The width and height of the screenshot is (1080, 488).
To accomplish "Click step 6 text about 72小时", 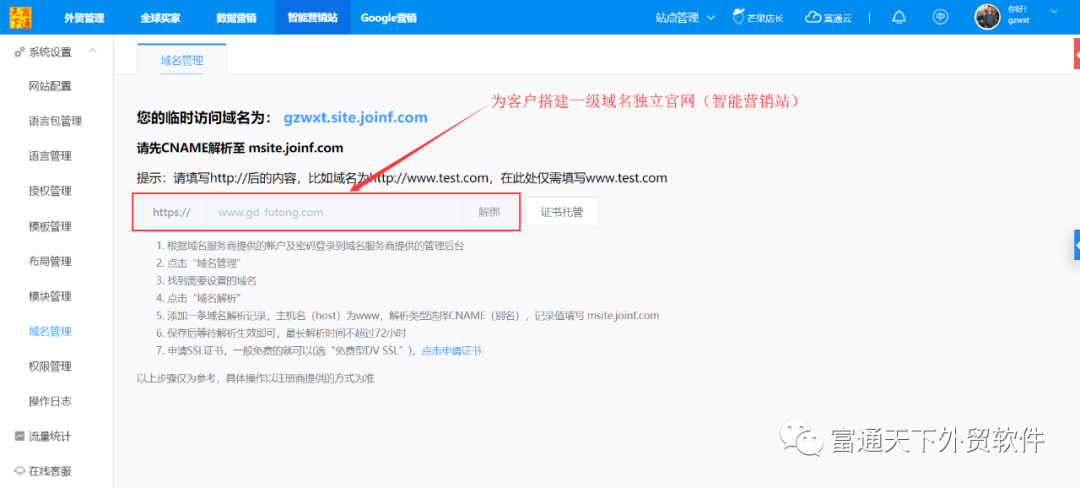I will [286, 333].
